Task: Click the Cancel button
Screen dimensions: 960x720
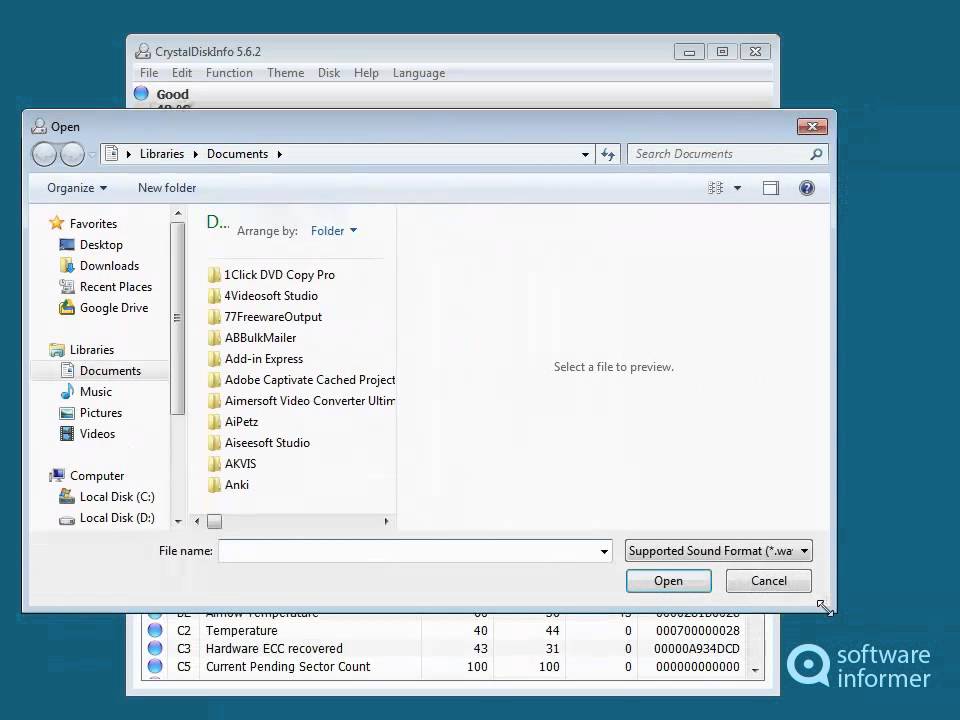Action: tap(769, 581)
